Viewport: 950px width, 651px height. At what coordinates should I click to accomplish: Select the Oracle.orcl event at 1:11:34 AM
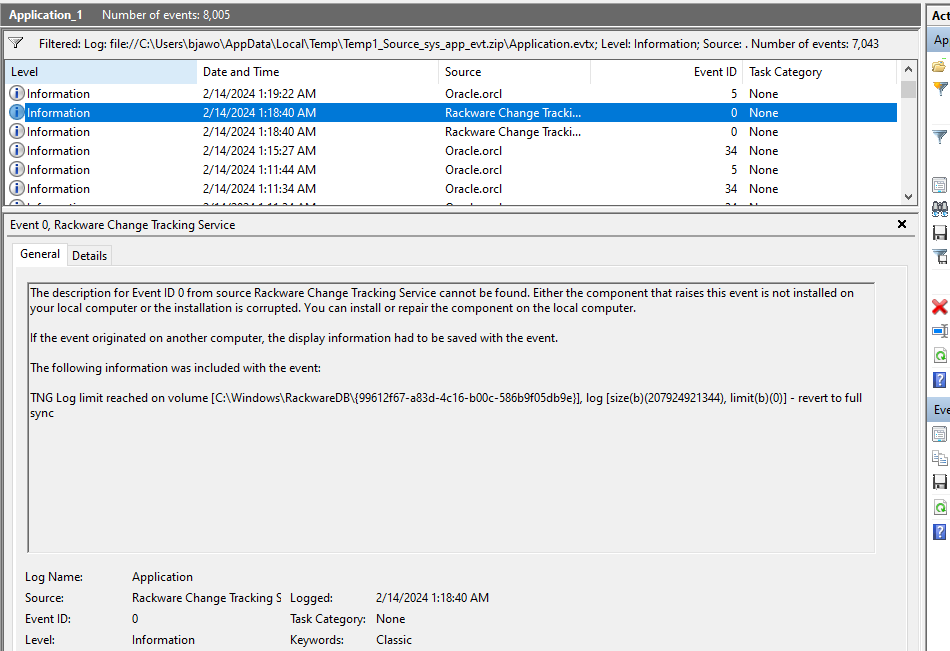(451, 189)
